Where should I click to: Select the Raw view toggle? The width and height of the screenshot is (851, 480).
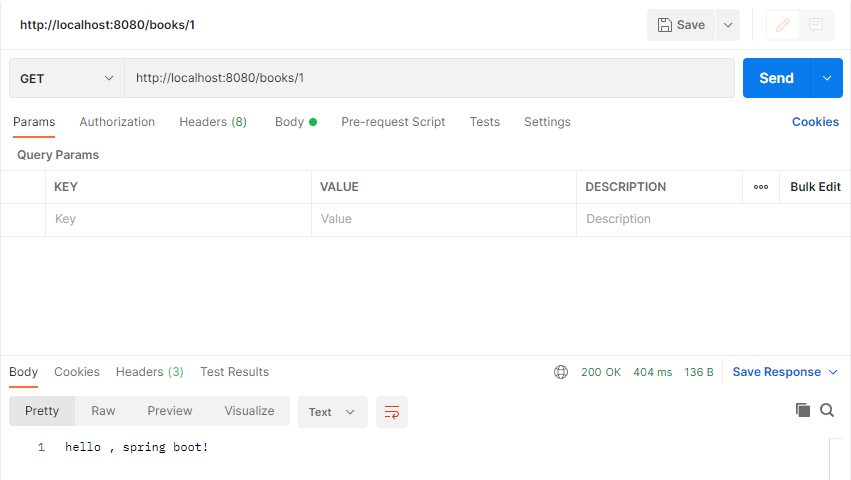[103, 411]
